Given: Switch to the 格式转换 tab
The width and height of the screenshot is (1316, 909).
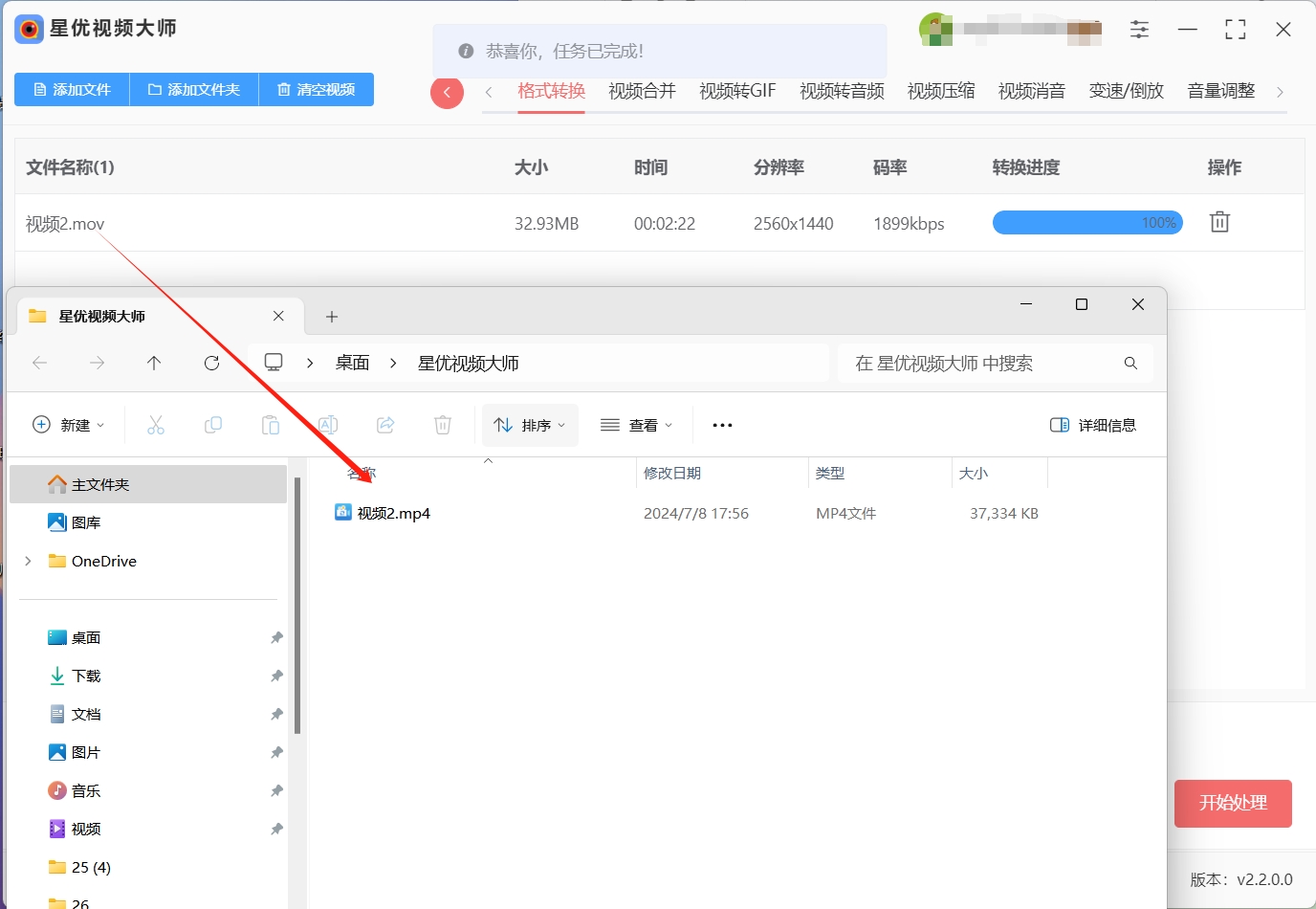Looking at the screenshot, I should (x=551, y=91).
